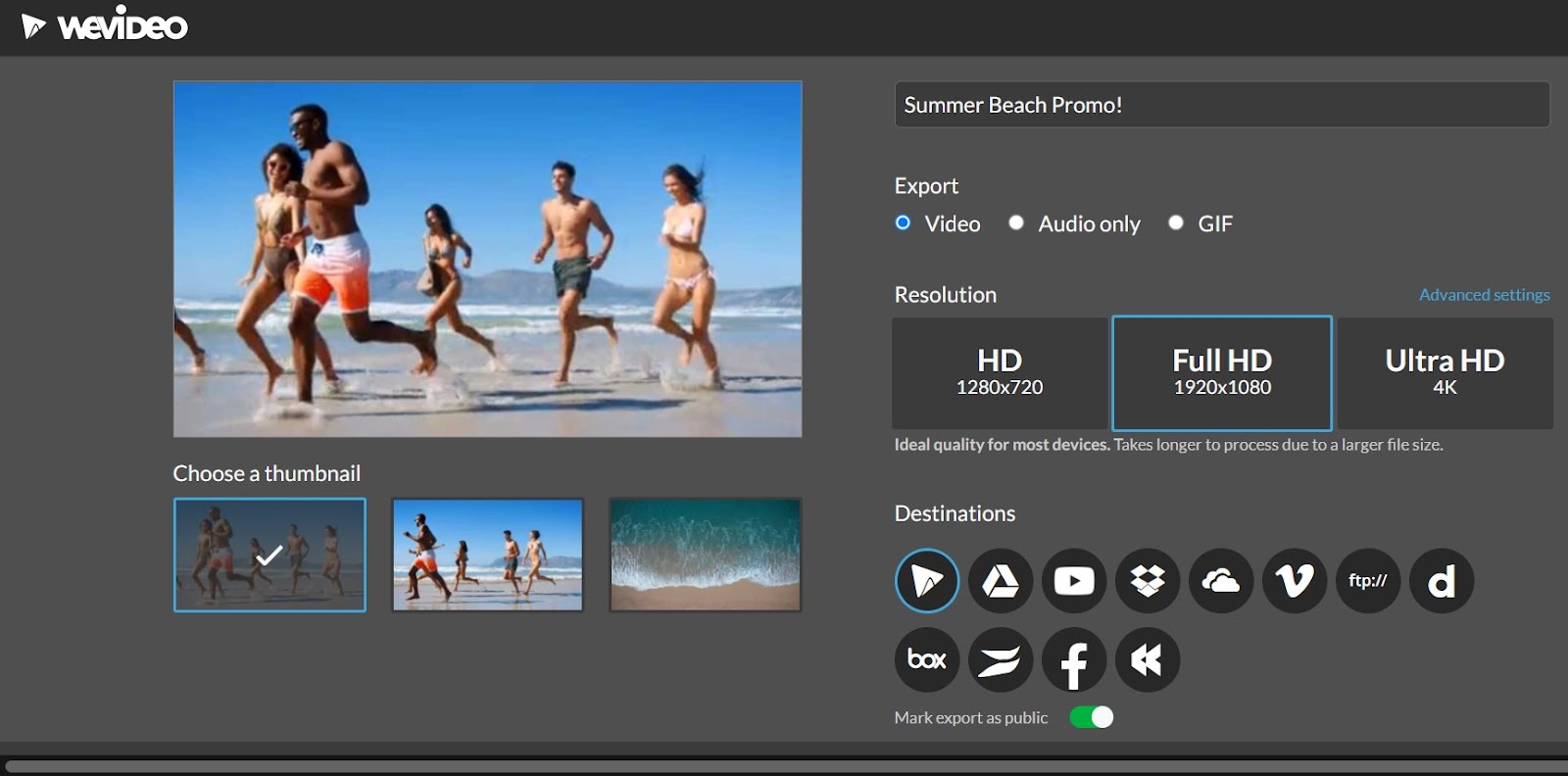Choose Audio only export option
This screenshot has width=1568, height=776.
click(x=1017, y=223)
